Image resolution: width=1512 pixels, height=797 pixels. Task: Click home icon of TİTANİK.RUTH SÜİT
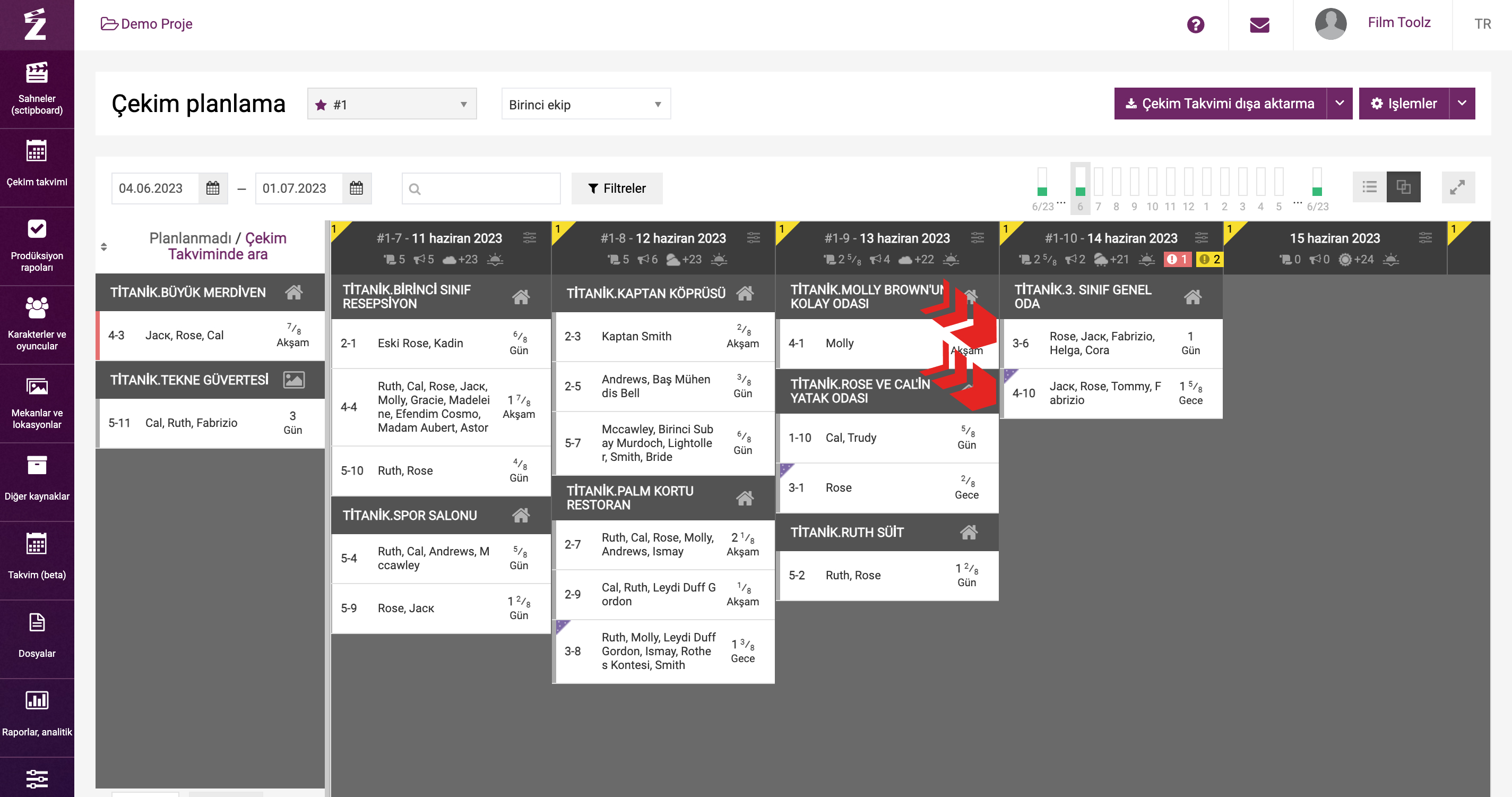pos(969,532)
